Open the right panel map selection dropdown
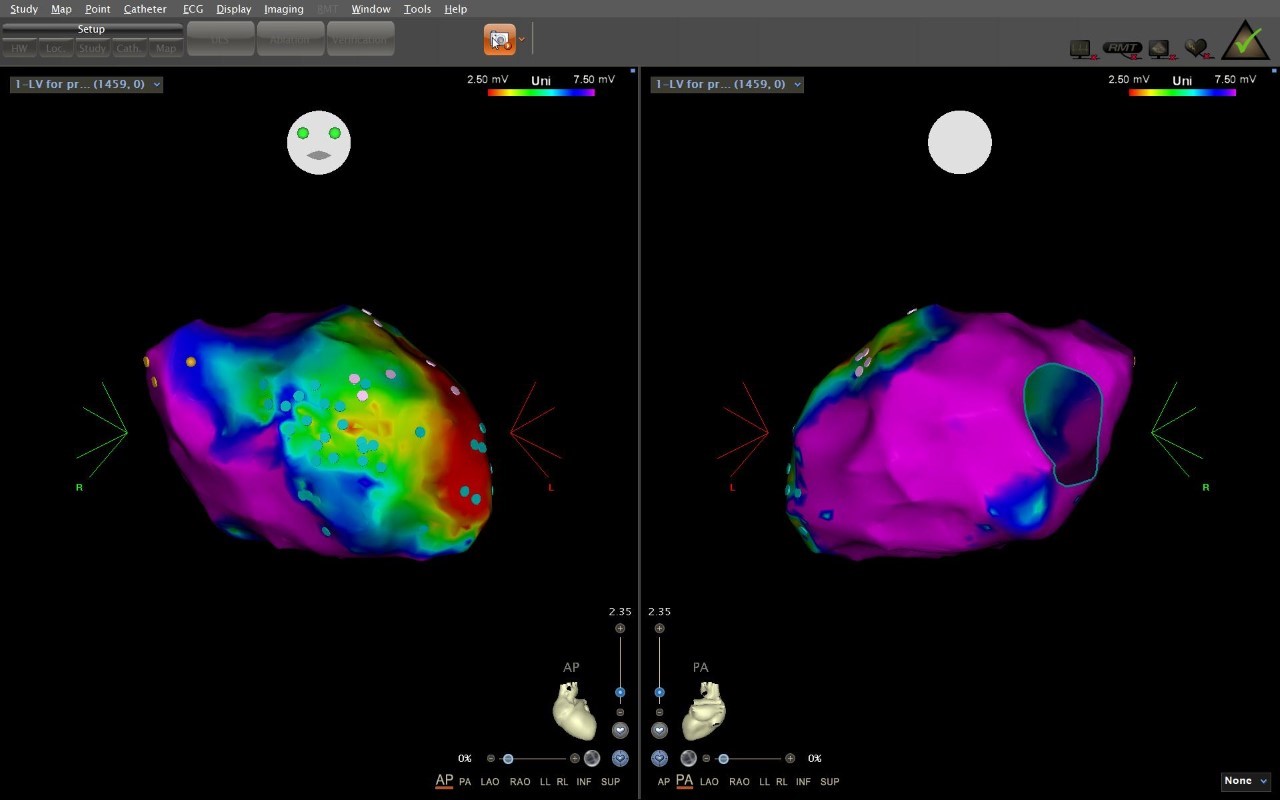This screenshot has width=1280, height=800. click(726, 85)
